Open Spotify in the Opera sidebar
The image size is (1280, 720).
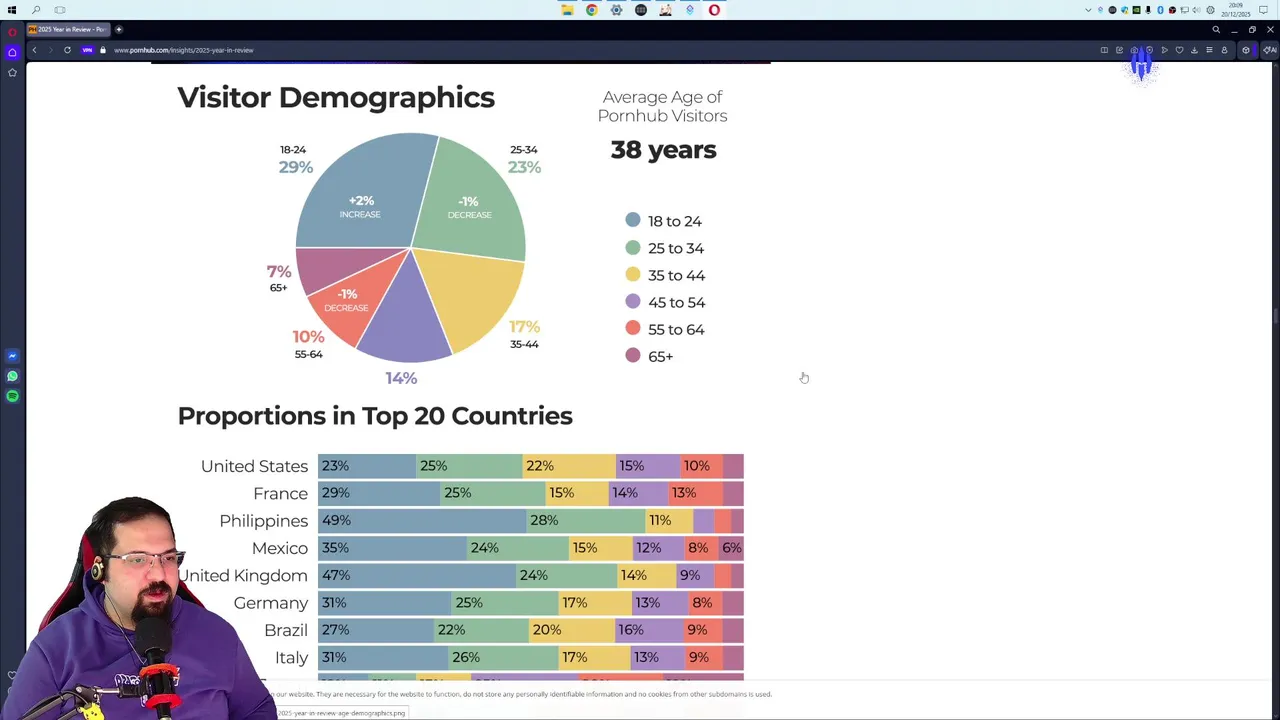tap(12, 396)
